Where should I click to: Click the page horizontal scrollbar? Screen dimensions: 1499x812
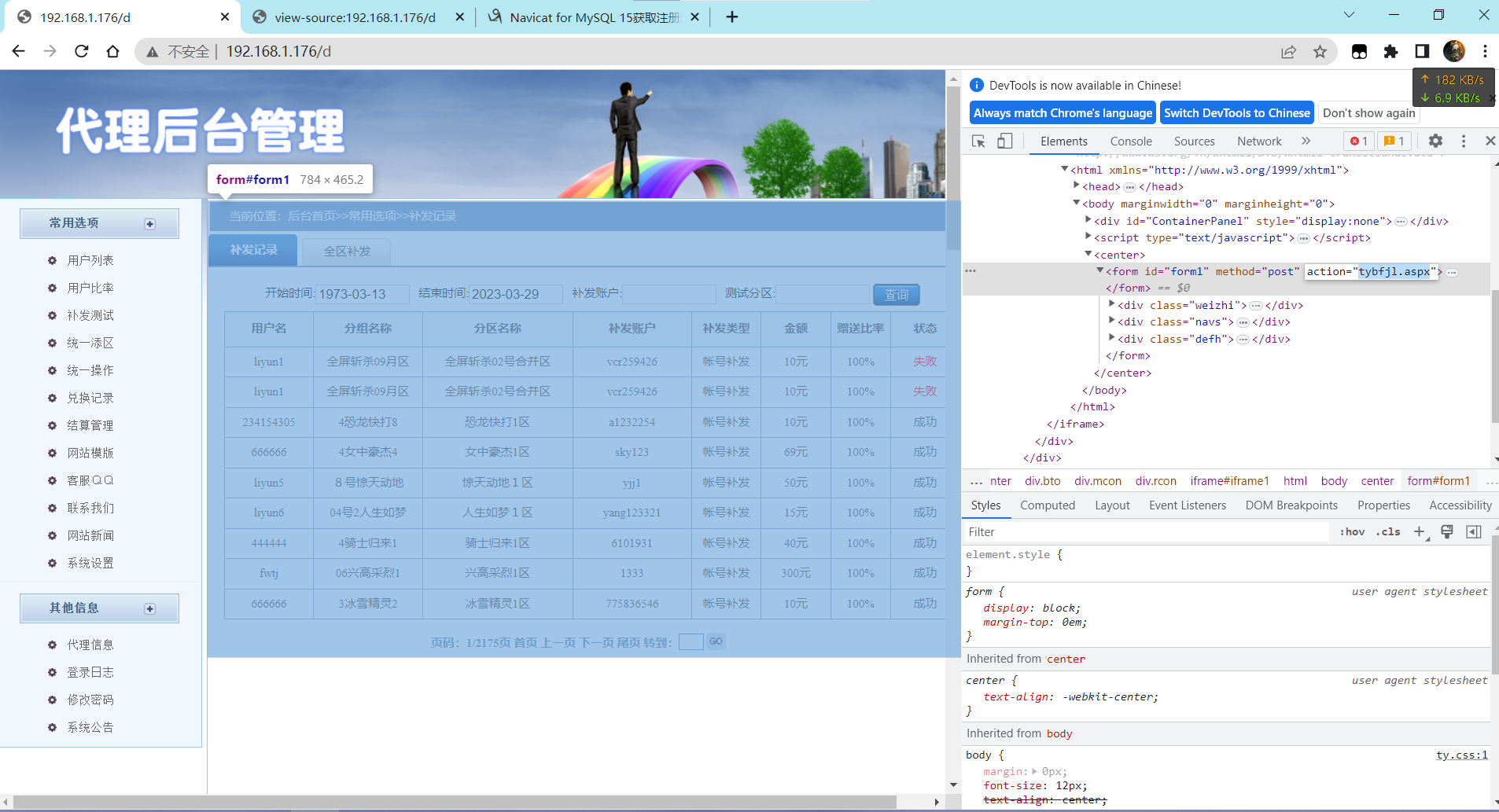pos(455,803)
